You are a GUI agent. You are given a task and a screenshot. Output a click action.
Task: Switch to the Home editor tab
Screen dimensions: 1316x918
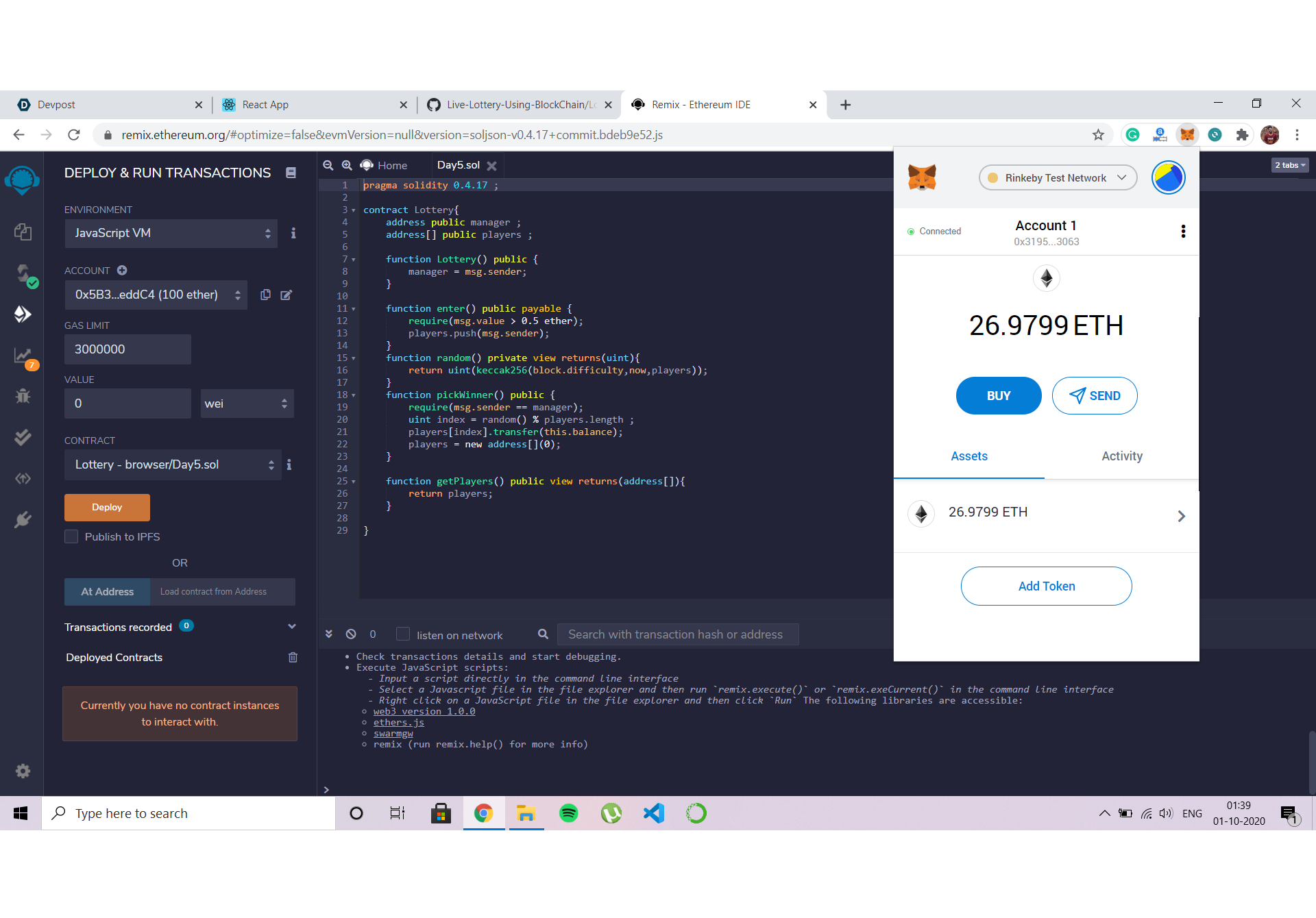(385, 165)
